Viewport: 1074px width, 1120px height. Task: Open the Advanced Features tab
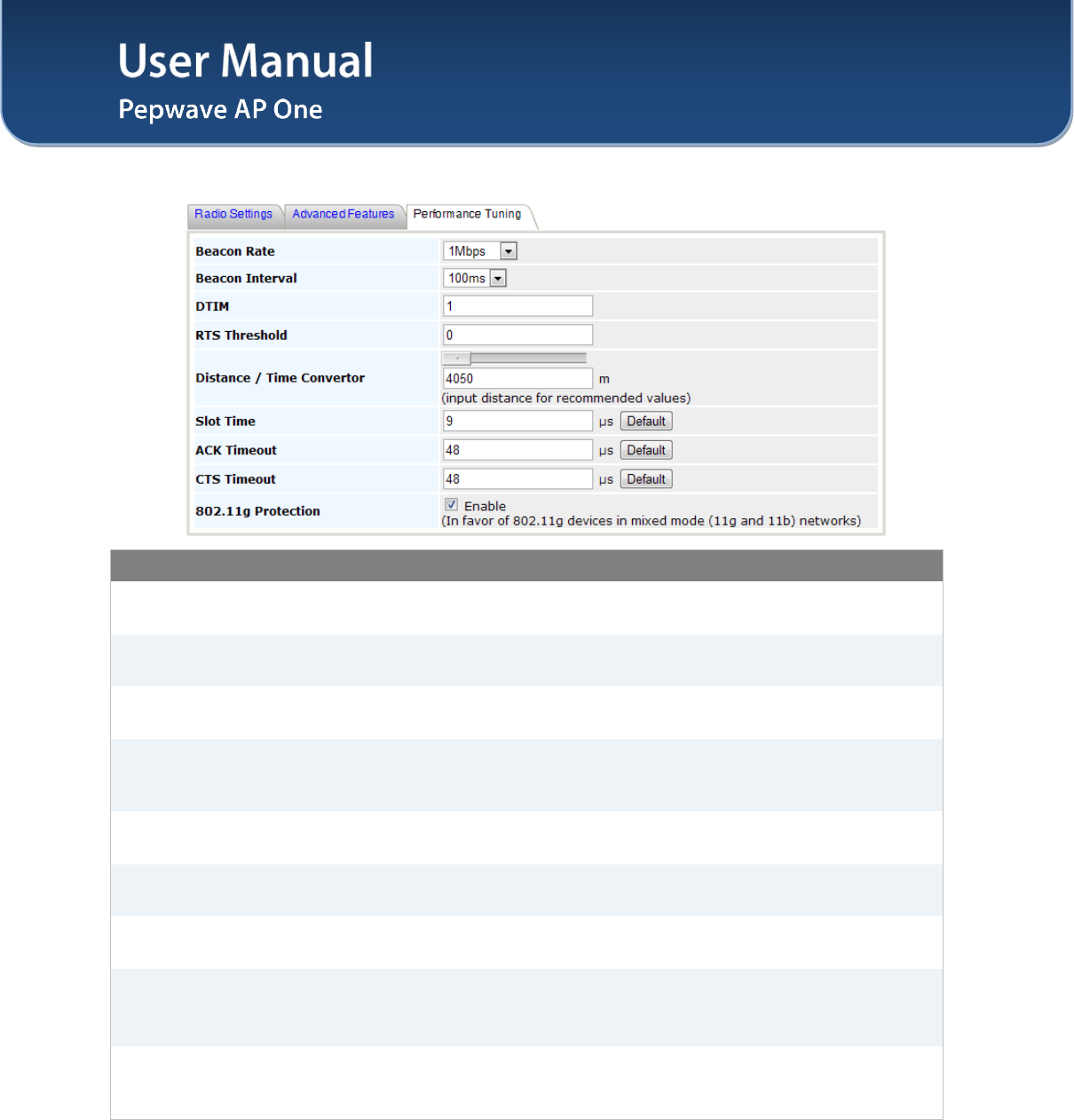coord(344,214)
